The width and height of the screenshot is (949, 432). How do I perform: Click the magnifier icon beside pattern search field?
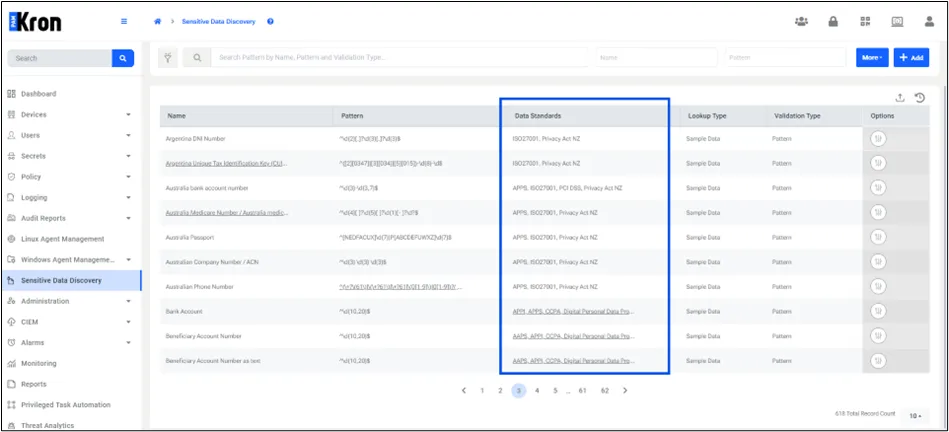click(197, 57)
